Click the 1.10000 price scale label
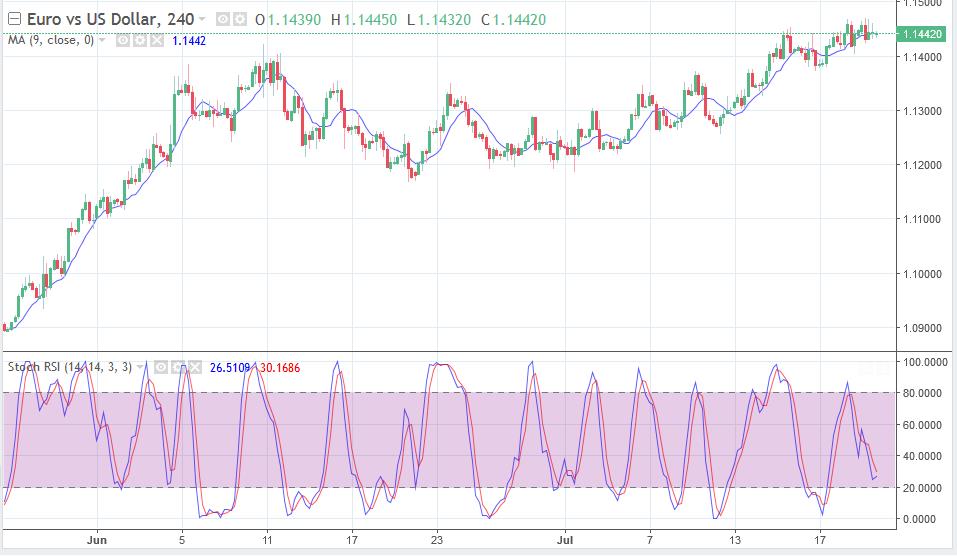 (922, 274)
